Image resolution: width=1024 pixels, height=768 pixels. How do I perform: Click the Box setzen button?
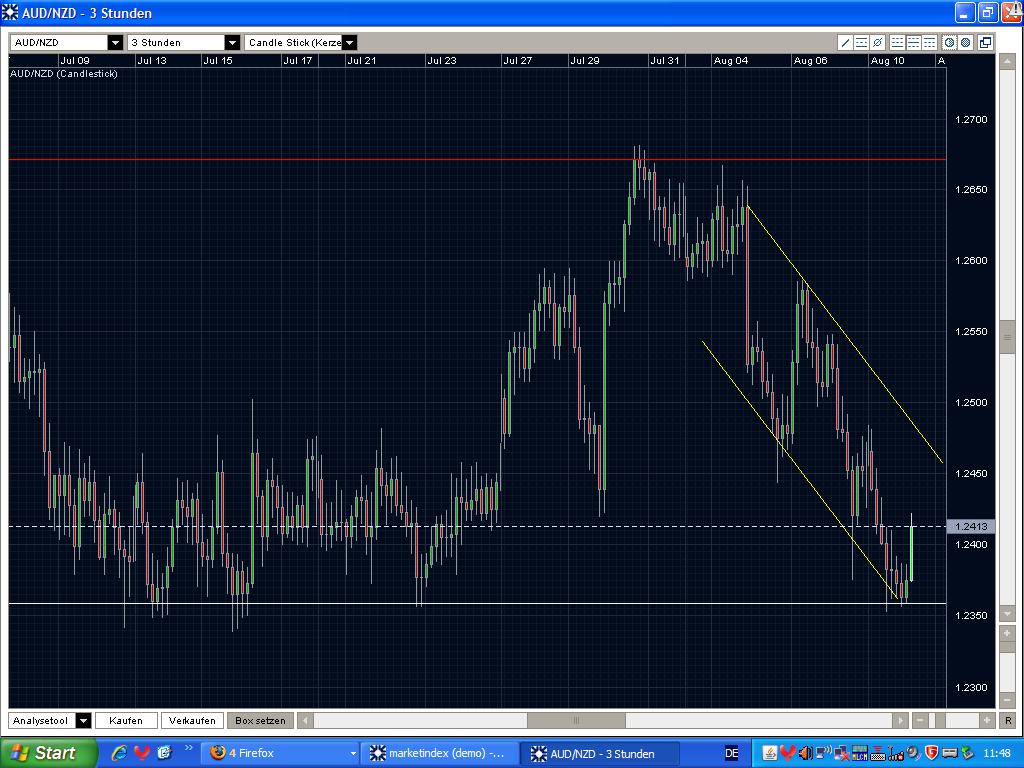click(x=260, y=720)
